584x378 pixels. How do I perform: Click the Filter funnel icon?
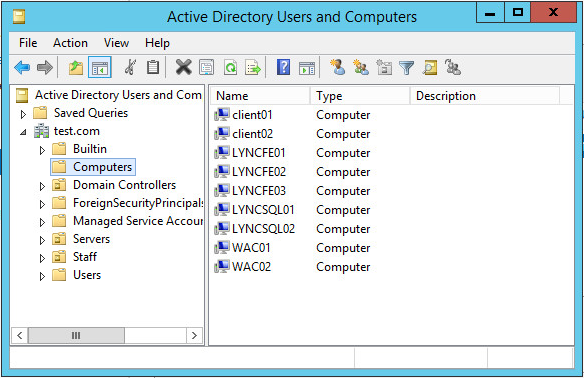click(406, 68)
